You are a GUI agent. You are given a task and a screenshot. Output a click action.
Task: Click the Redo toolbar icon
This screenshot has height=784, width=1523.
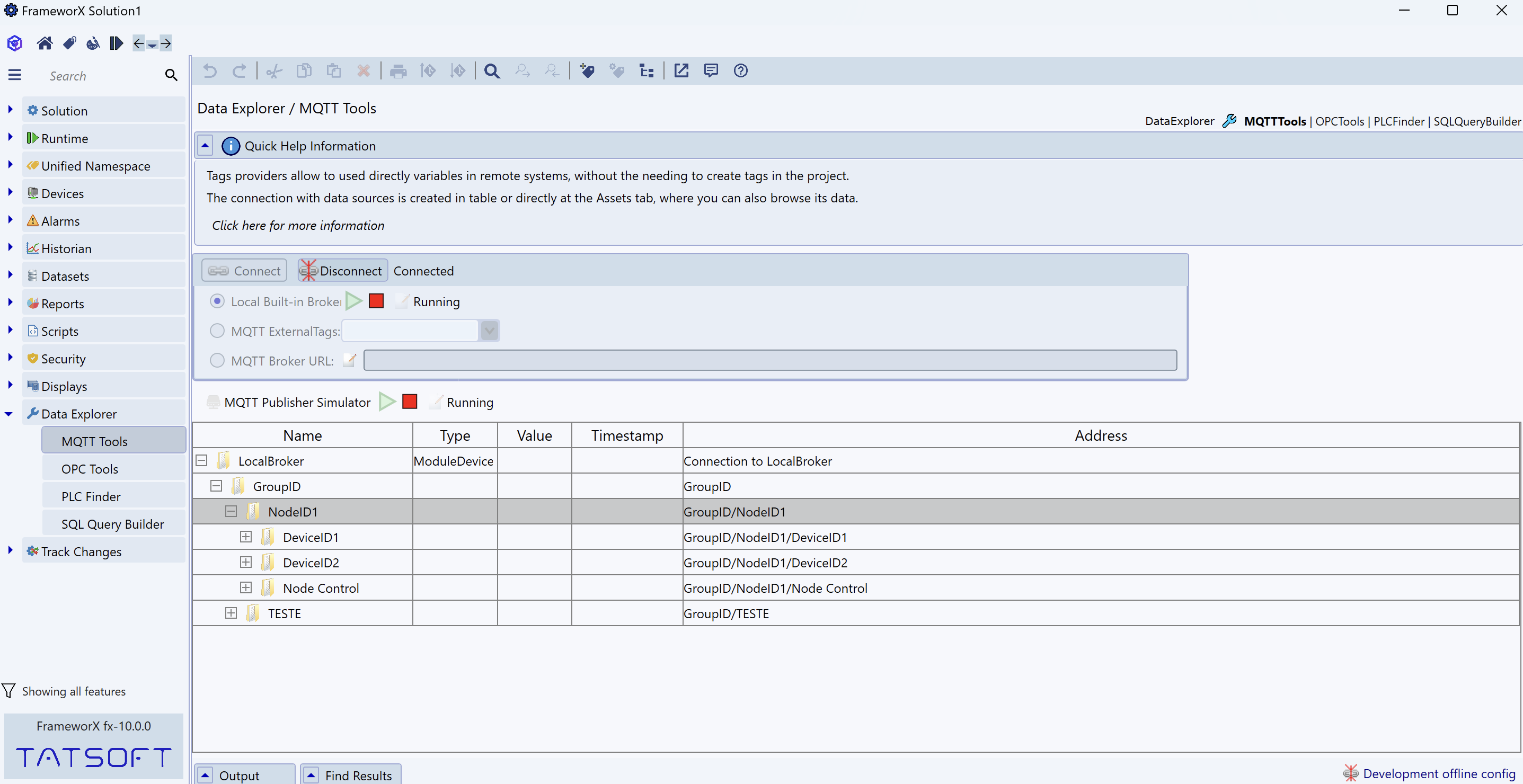[x=239, y=71]
